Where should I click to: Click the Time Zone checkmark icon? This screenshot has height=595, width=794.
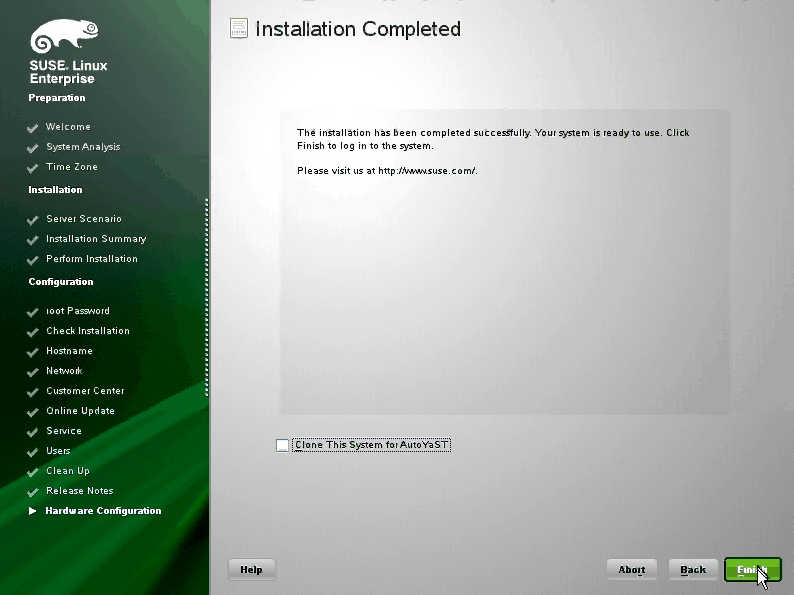tap(33, 168)
